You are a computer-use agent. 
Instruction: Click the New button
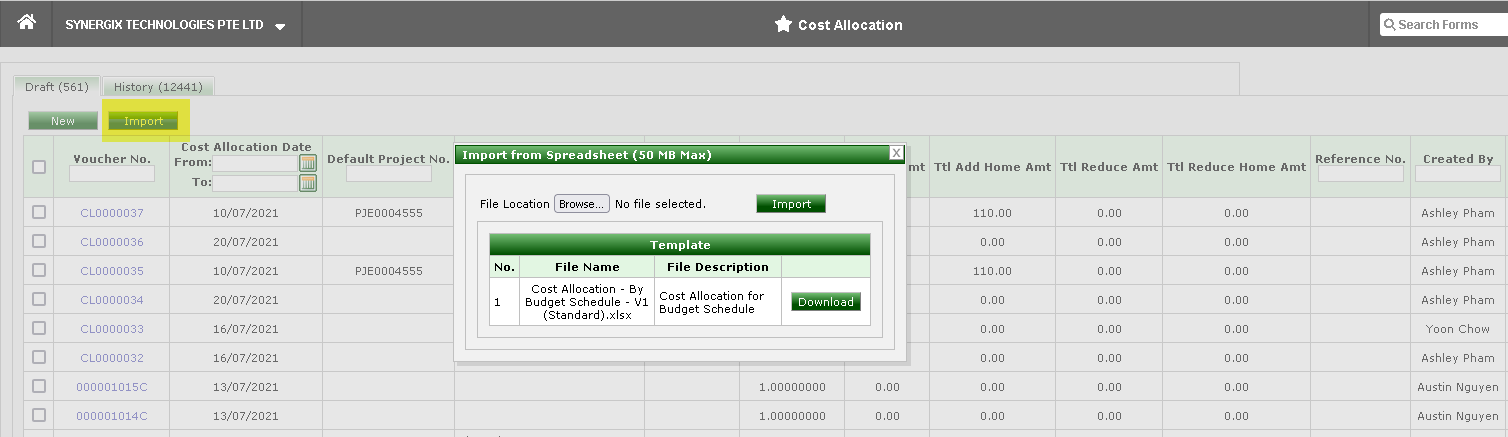pyautogui.click(x=63, y=121)
